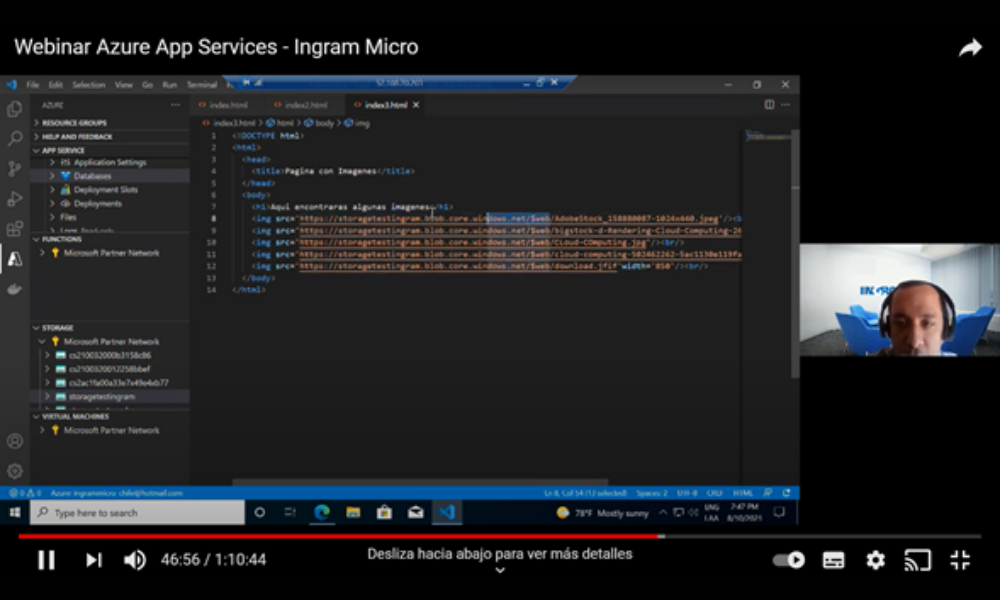Share the video using arrow icon
Viewport: 1000px width, 600px height.
click(x=970, y=48)
